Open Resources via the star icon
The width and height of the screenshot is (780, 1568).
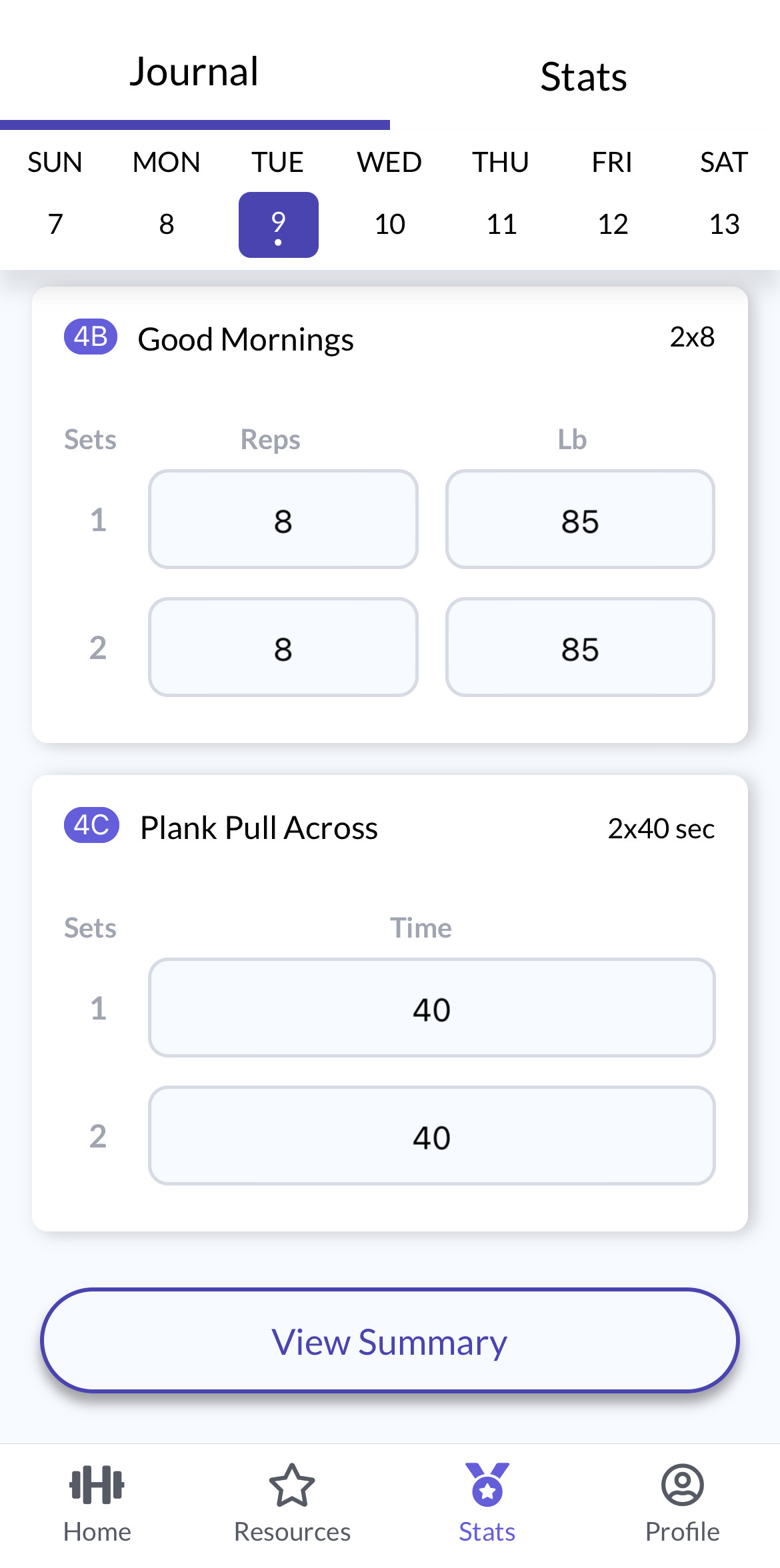coord(292,1485)
